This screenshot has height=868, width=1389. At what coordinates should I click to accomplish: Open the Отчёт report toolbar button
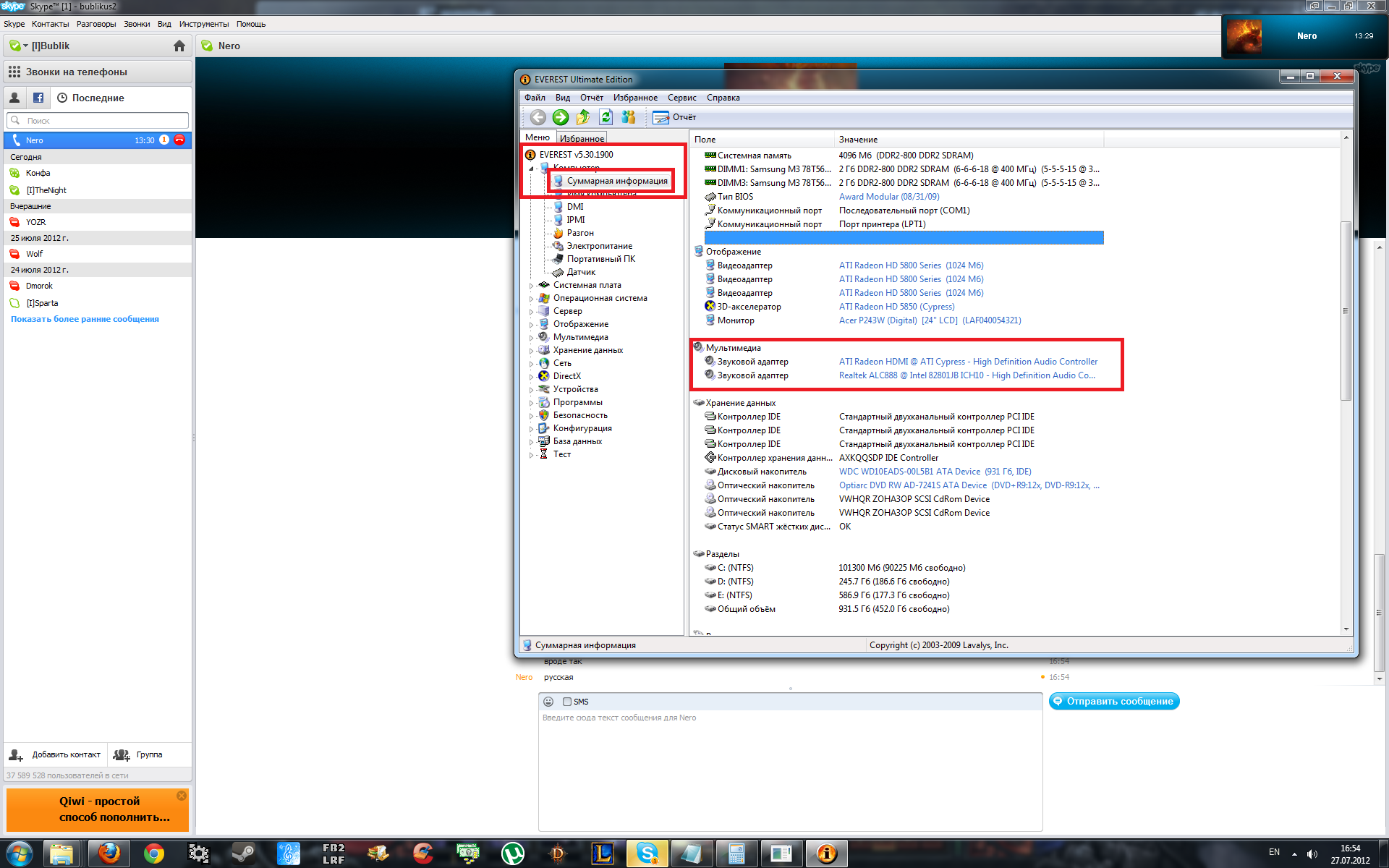click(674, 117)
